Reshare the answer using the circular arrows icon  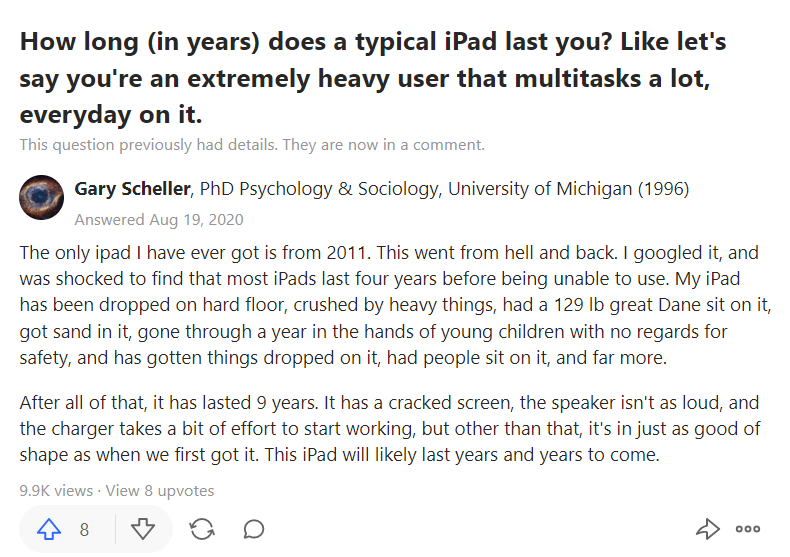tap(202, 529)
